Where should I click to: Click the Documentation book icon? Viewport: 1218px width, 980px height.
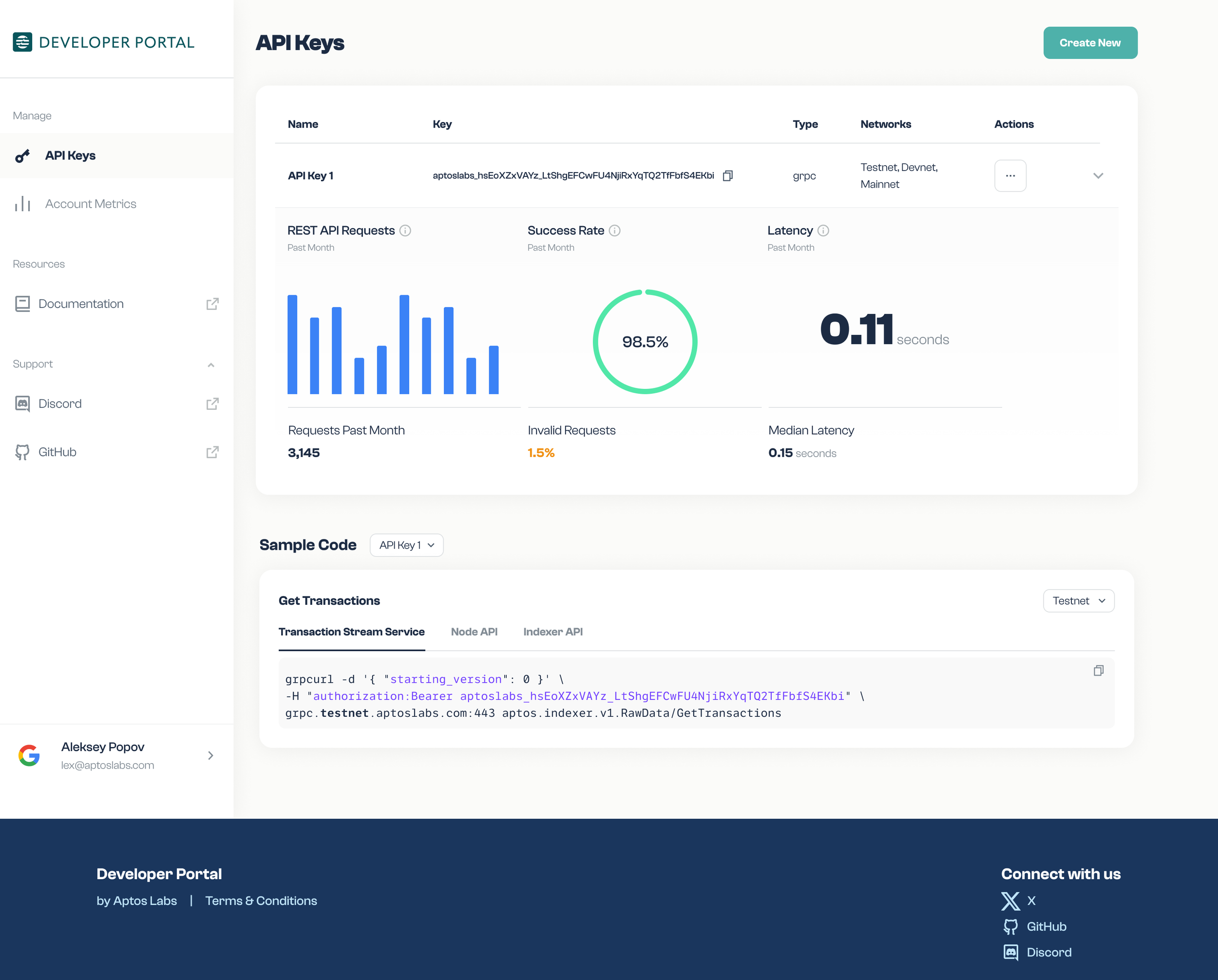point(22,304)
